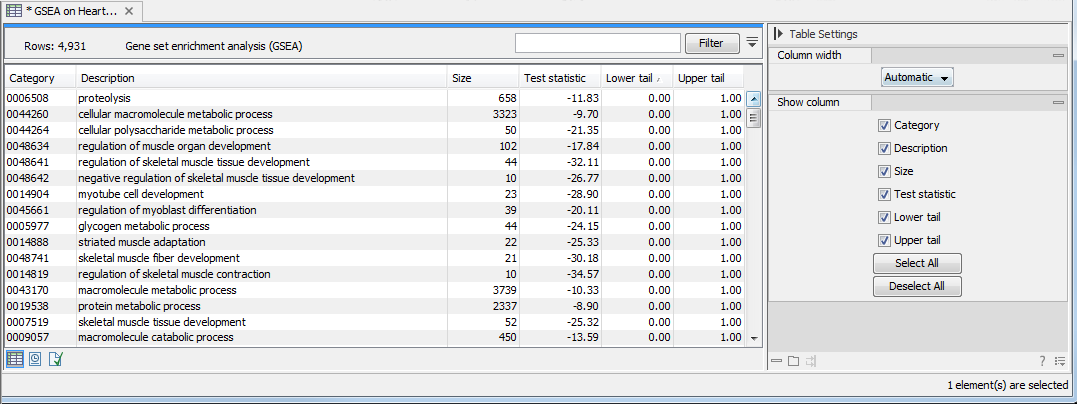The width and height of the screenshot is (1077, 404).
Task: Open the save view settings list icon
Action: (x=1059, y=361)
